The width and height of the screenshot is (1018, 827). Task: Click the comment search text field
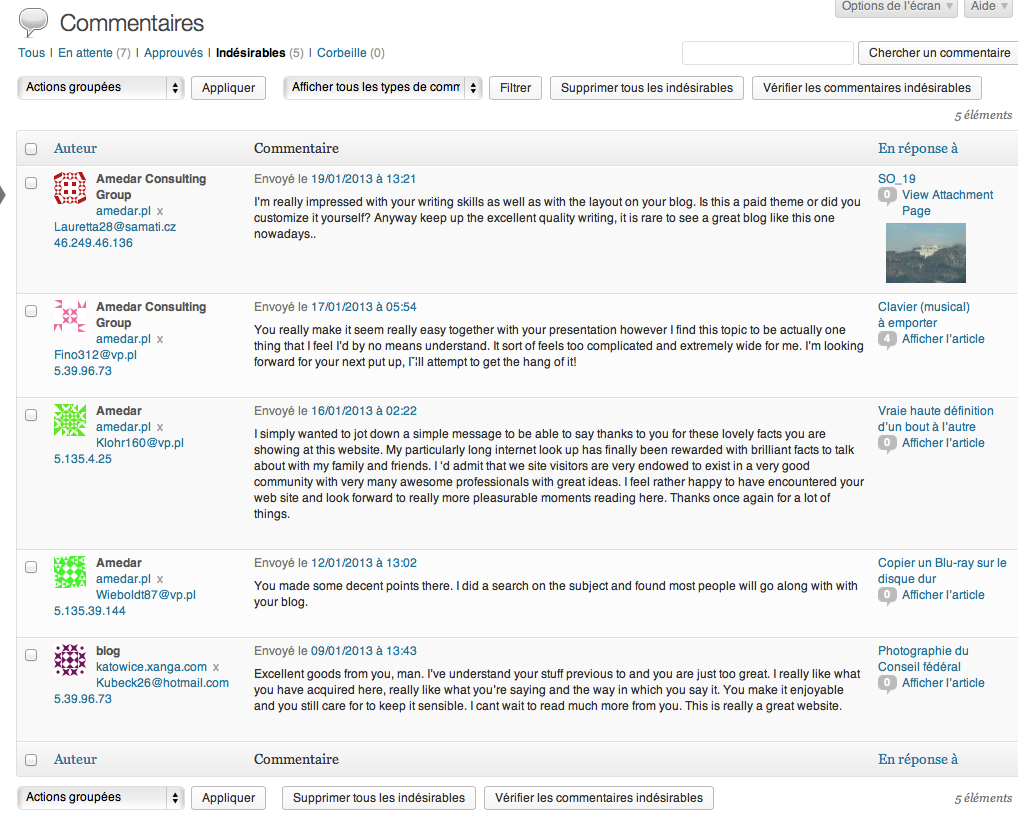(767, 53)
